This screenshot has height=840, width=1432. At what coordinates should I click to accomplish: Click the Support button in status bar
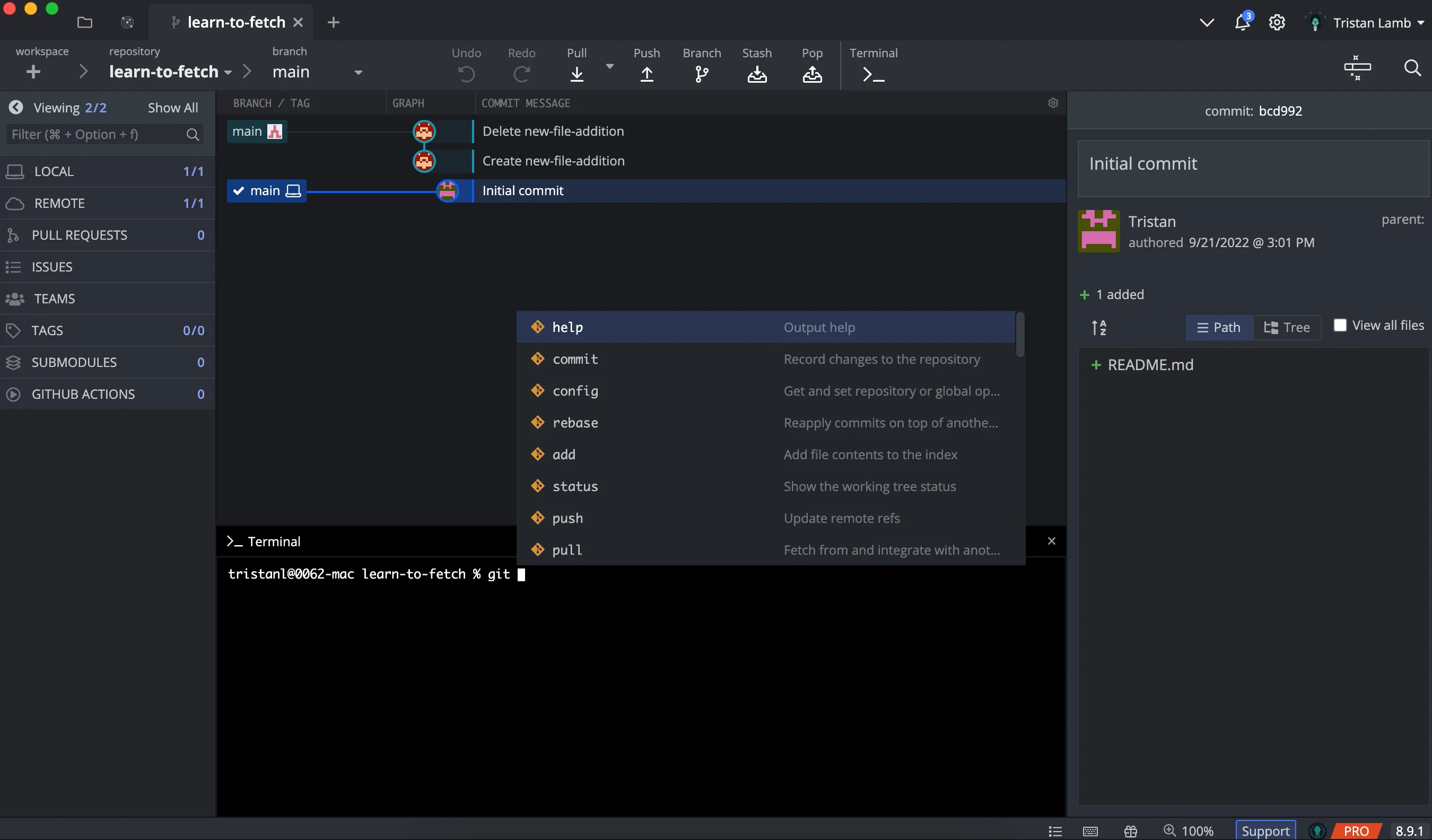[1265, 830]
